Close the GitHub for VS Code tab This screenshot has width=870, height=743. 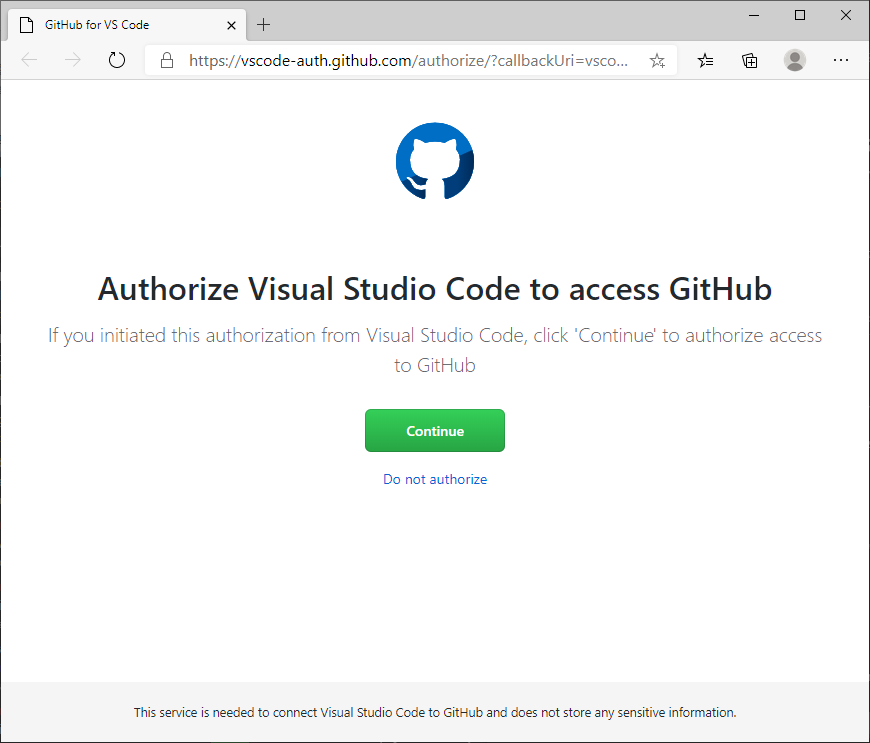pos(231,24)
